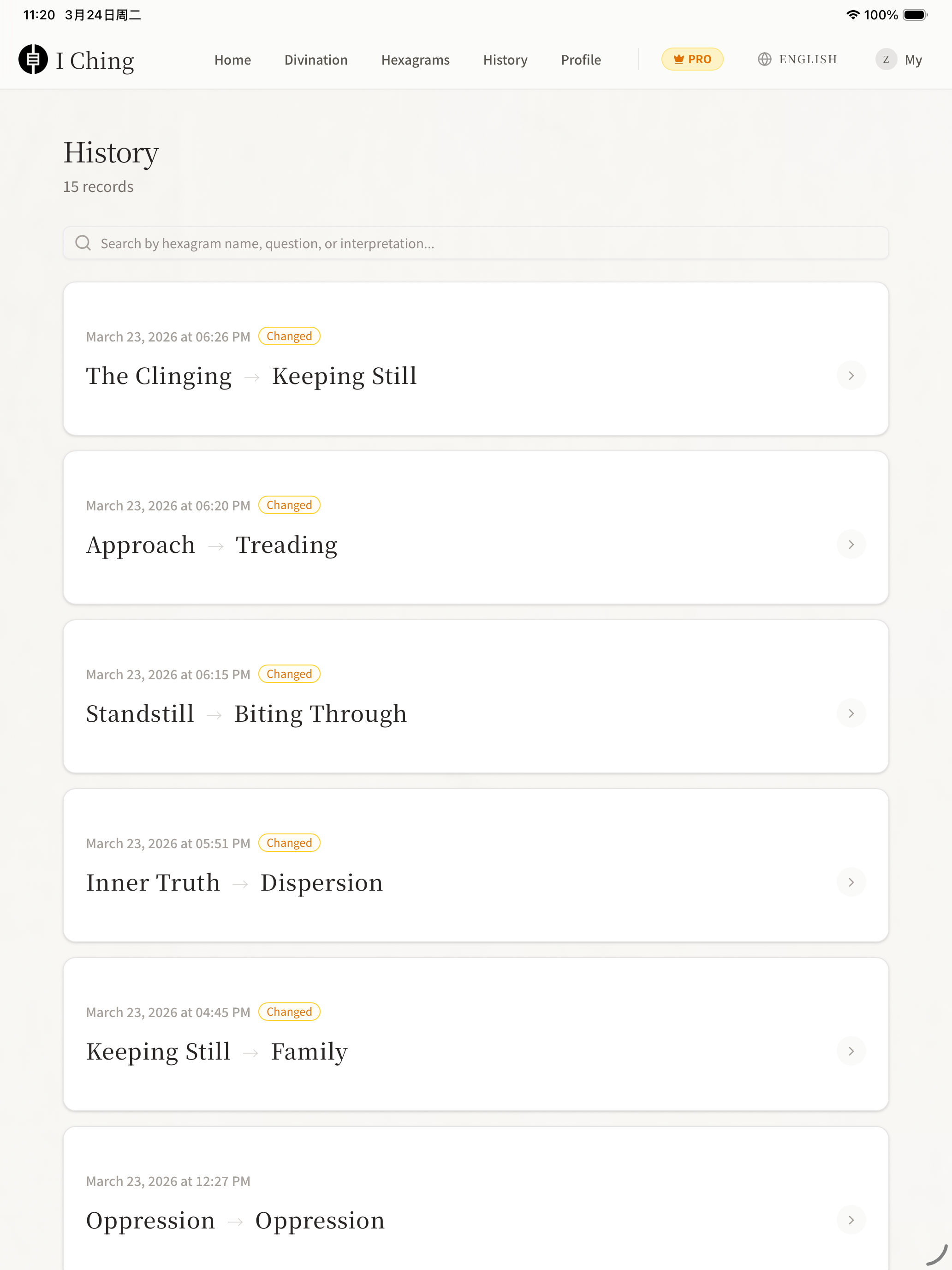Click the Wi-Fi status icon
Image resolution: width=952 pixels, height=1270 pixels.
click(x=853, y=15)
